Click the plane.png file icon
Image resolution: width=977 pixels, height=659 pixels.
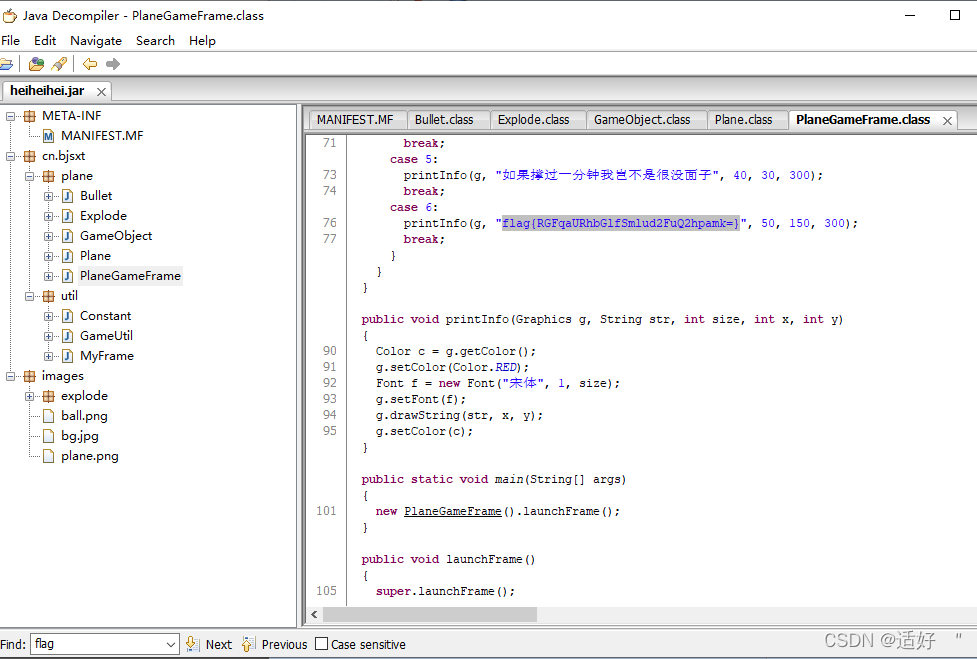click(49, 456)
